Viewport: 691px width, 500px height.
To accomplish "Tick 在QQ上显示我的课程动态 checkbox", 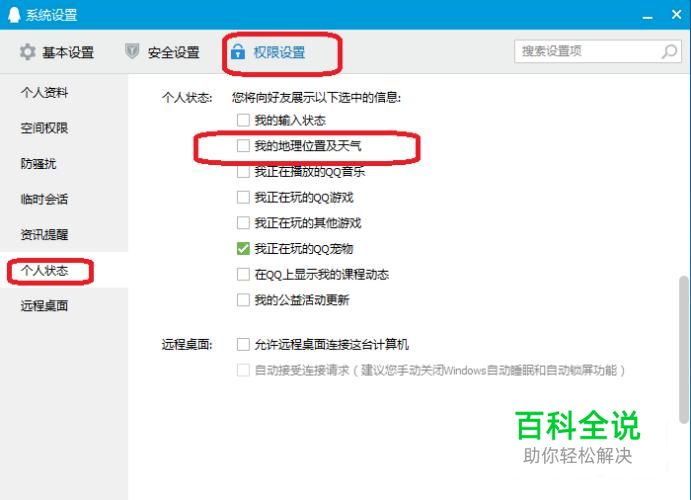I will pyautogui.click(x=243, y=274).
